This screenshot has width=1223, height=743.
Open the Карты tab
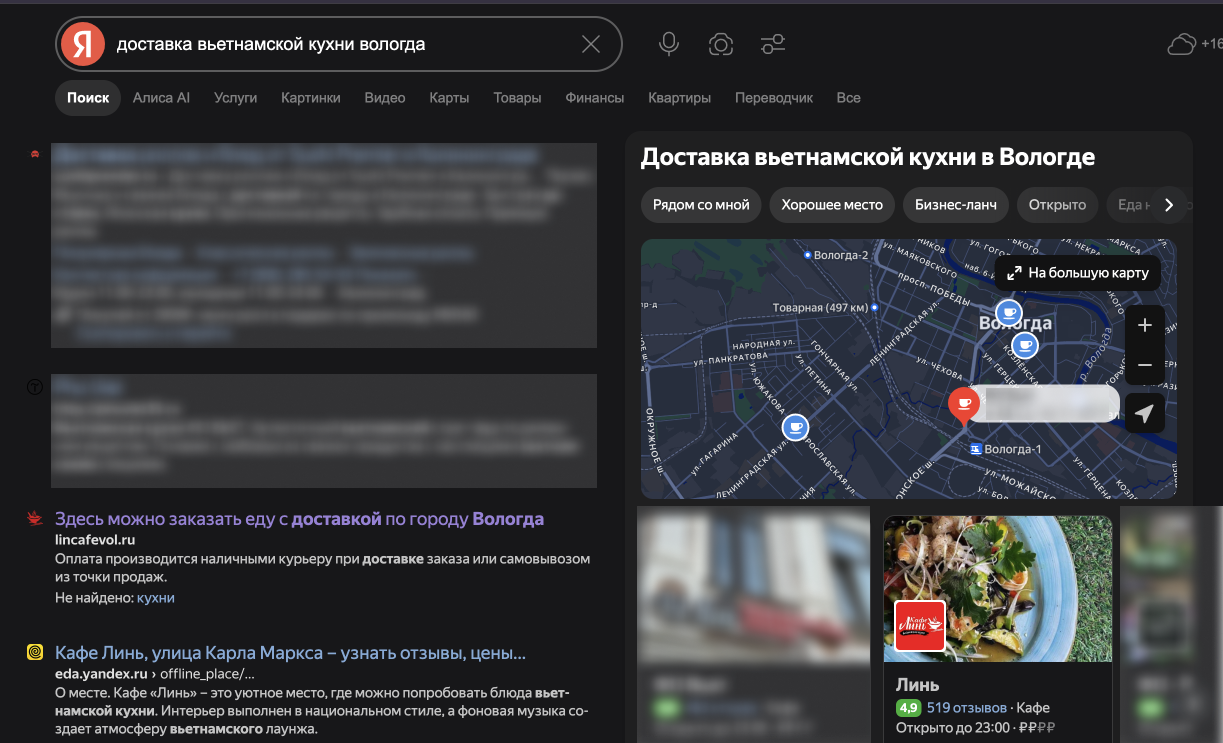[449, 98]
